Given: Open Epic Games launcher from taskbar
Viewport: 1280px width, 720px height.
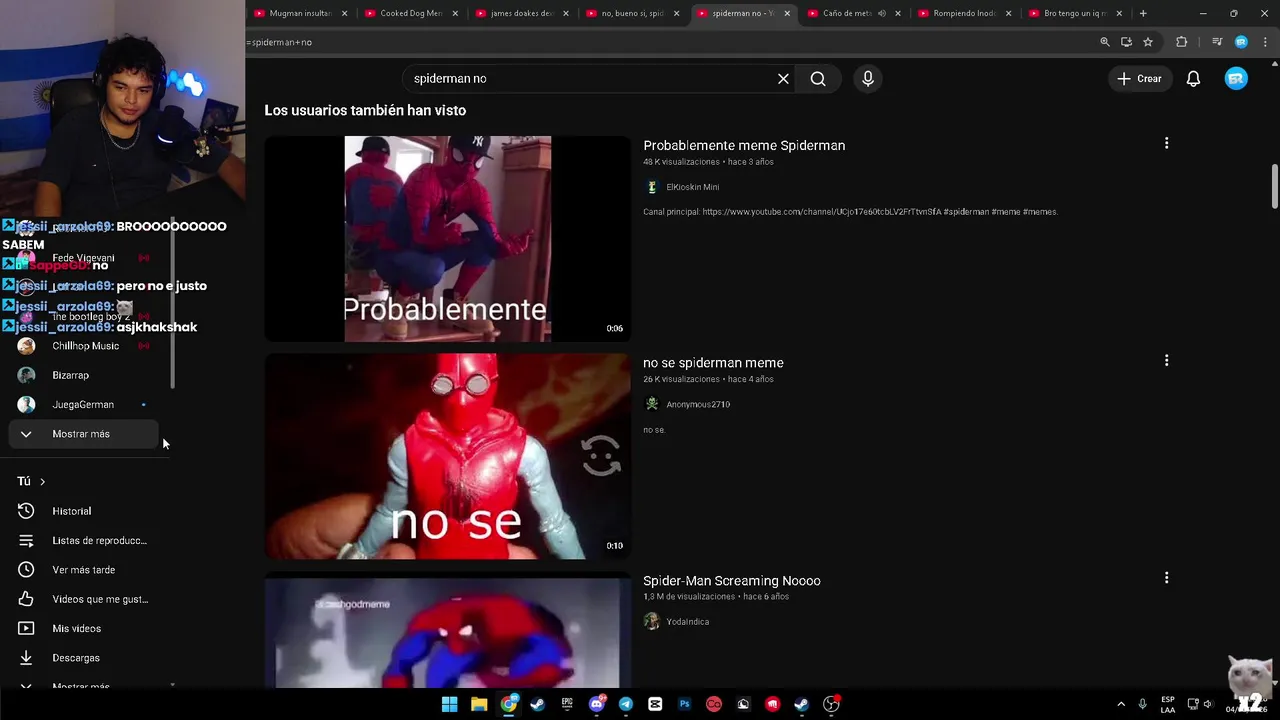Looking at the screenshot, I should [567, 704].
